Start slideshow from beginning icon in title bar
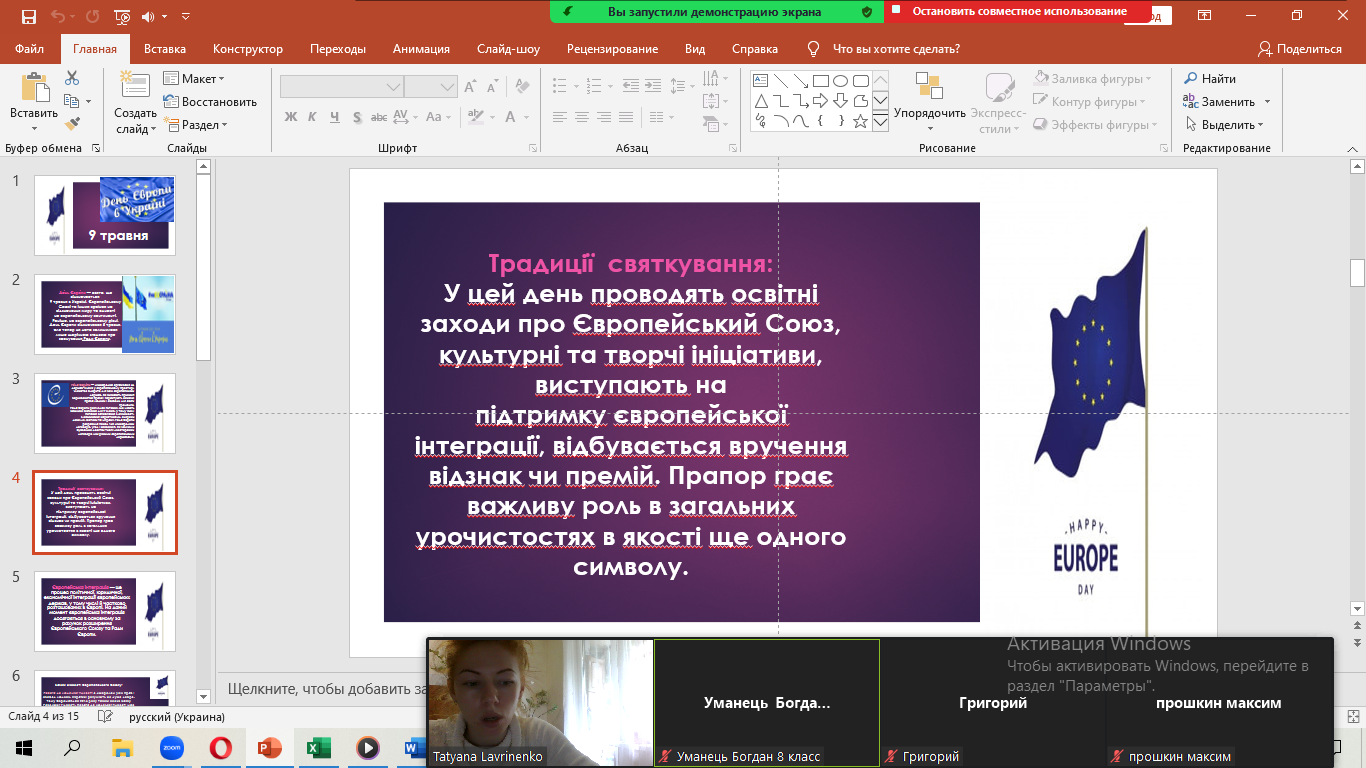This screenshot has width=1366, height=768. [x=122, y=16]
